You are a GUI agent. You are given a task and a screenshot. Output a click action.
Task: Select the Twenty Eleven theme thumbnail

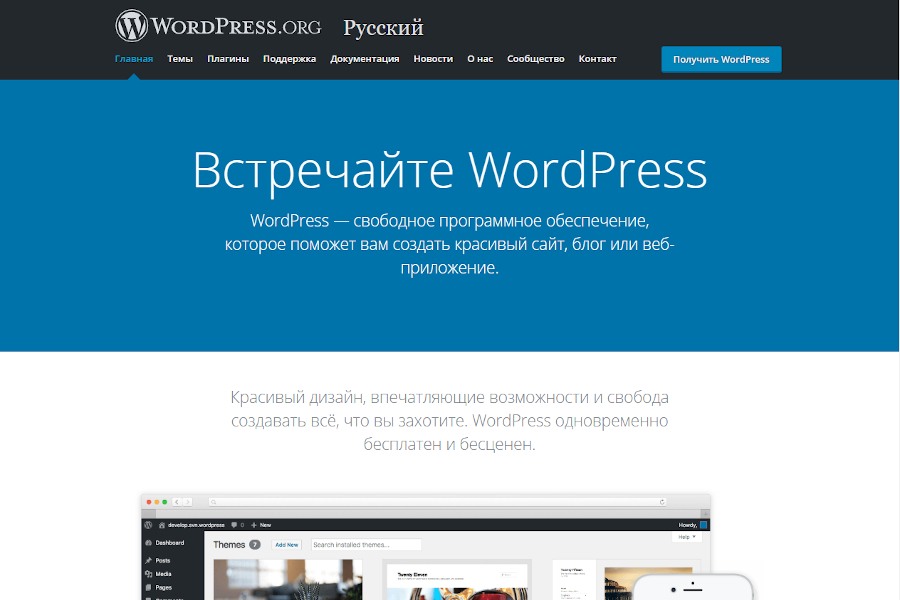pos(457,580)
